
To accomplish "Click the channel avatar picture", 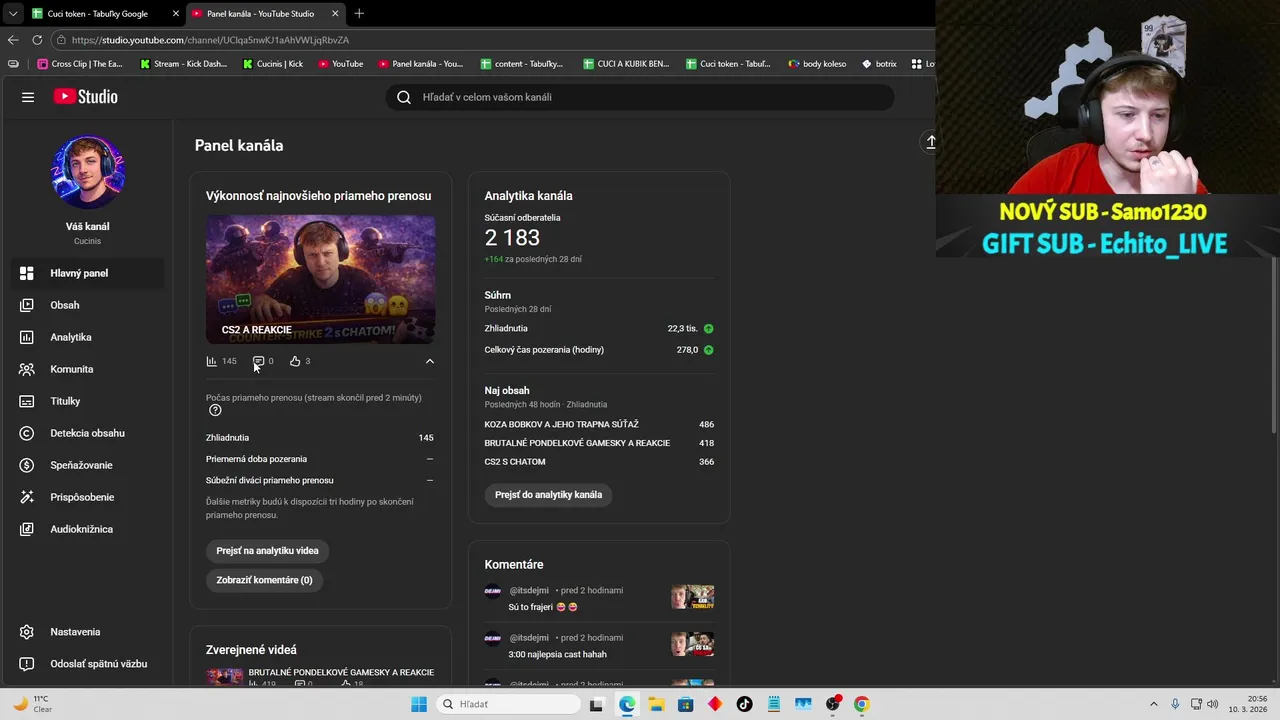I will pos(87,172).
